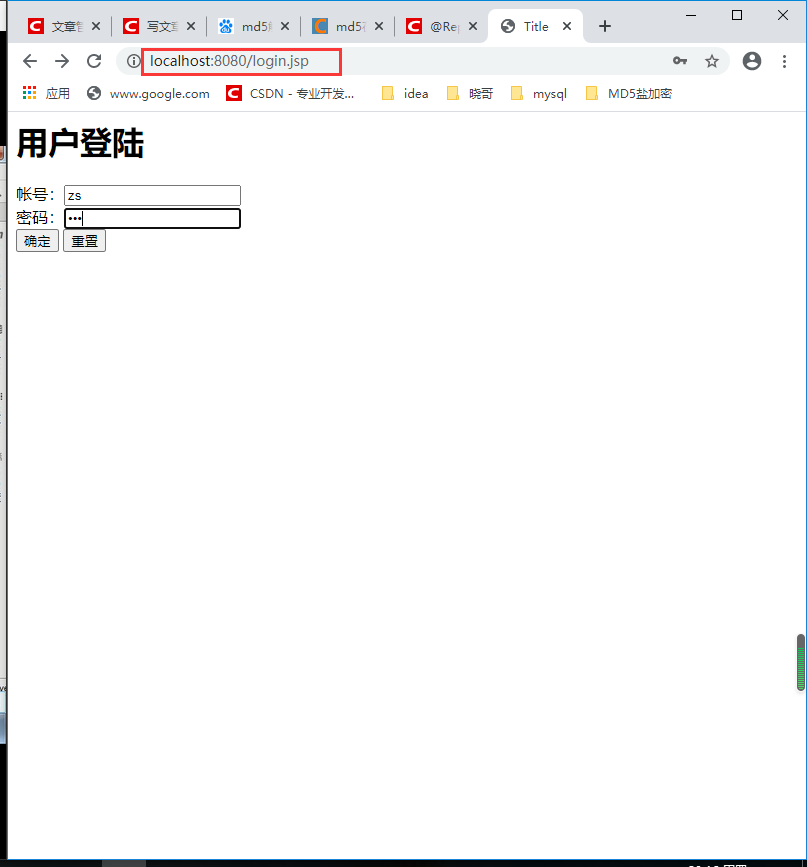
Task: Switch to the 写文章 tab
Action: pos(150,26)
